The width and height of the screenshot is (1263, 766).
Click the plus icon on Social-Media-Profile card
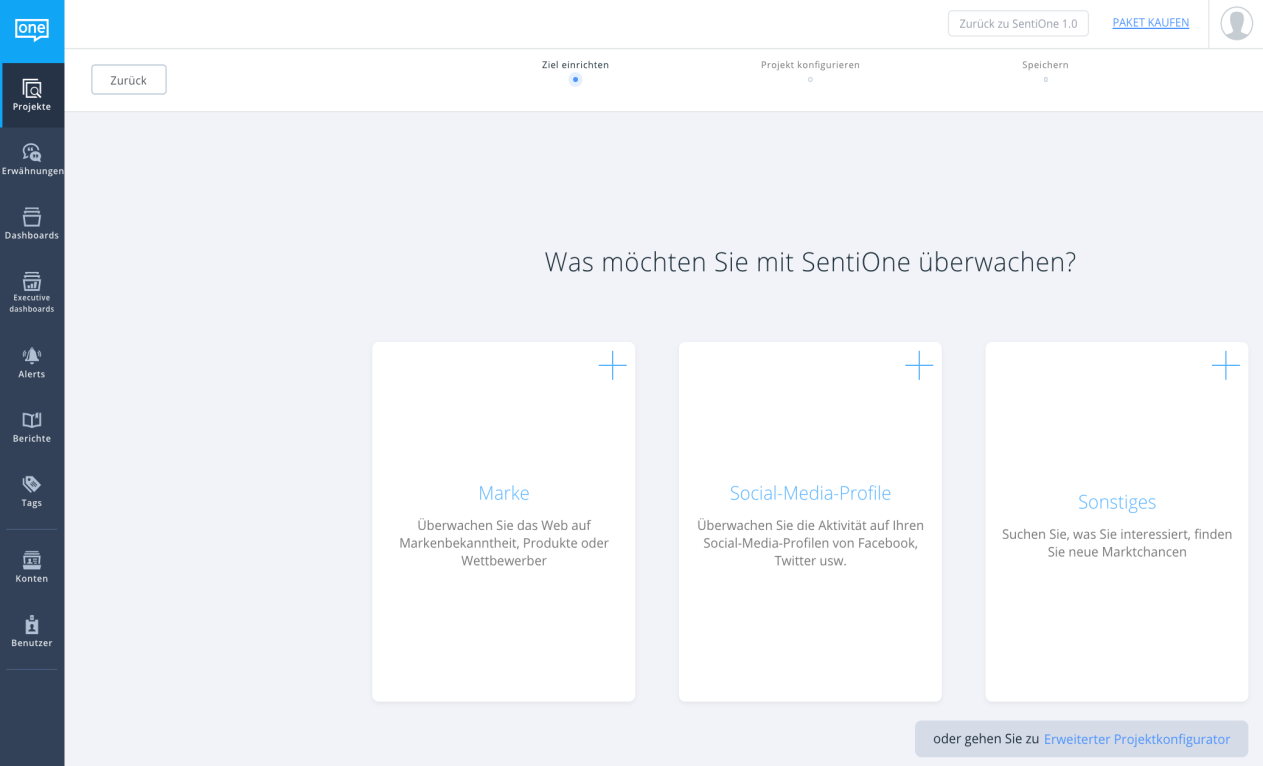click(x=918, y=366)
